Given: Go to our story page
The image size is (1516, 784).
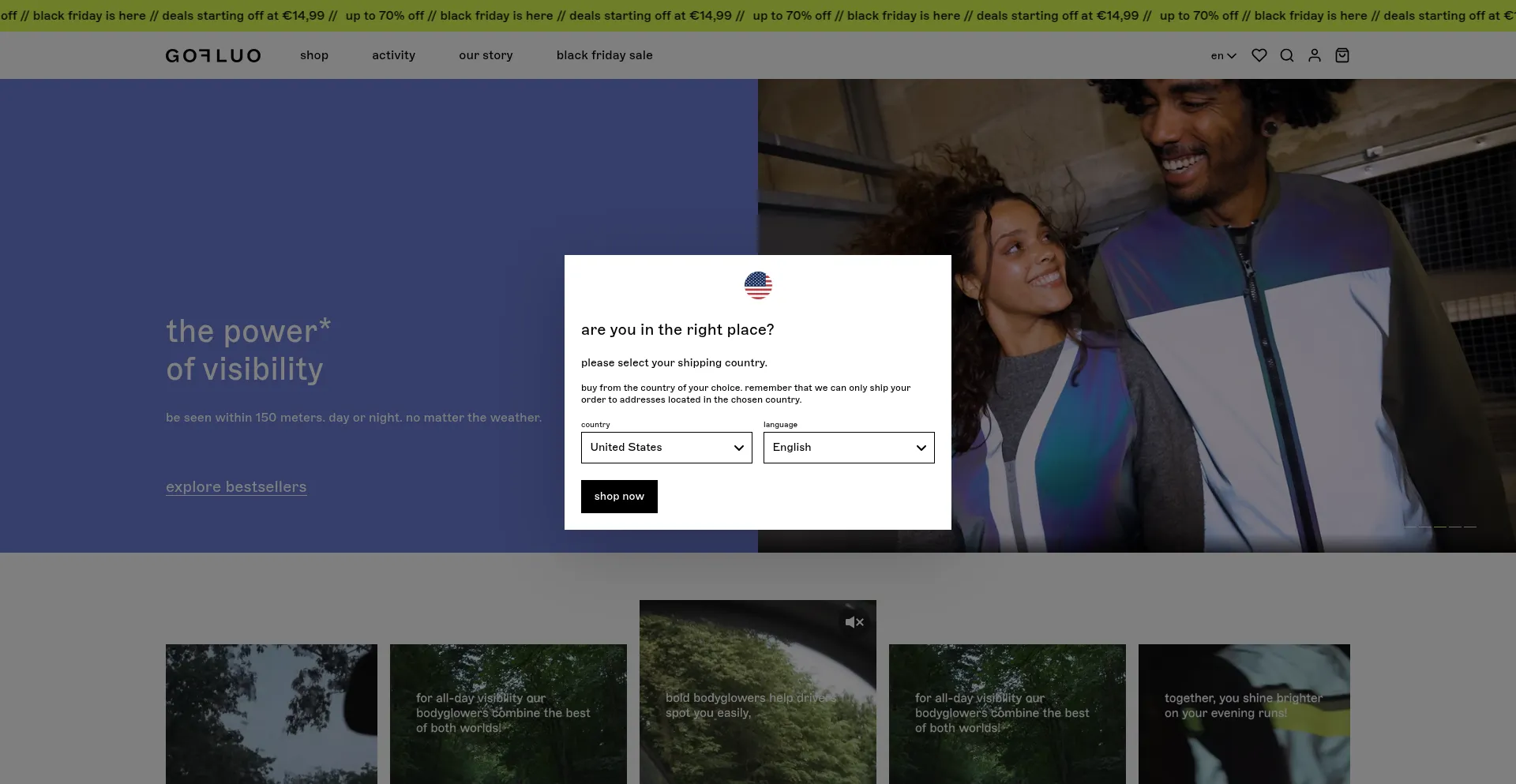Looking at the screenshot, I should coord(486,55).
